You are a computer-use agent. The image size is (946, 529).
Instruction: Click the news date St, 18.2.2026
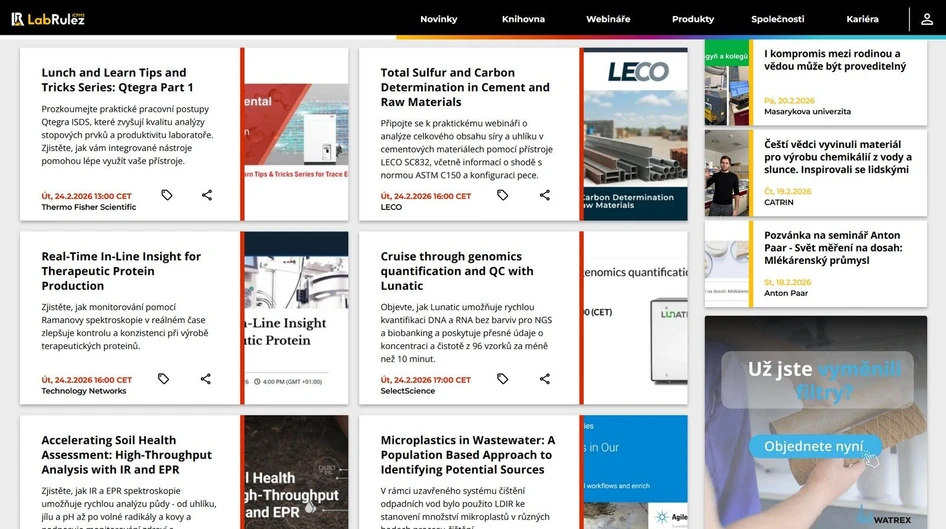pos(787,282)
